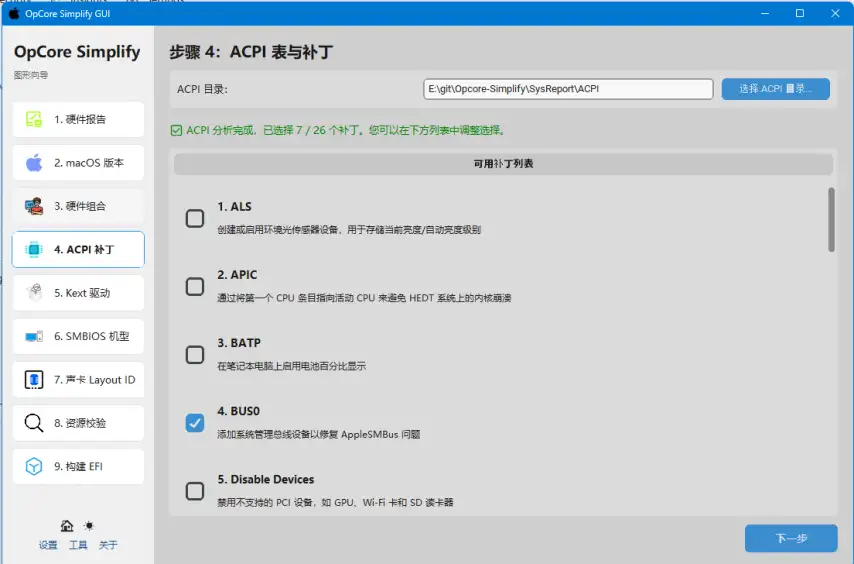Go to step 9 构建 EFI

click(x=78, y=467)
